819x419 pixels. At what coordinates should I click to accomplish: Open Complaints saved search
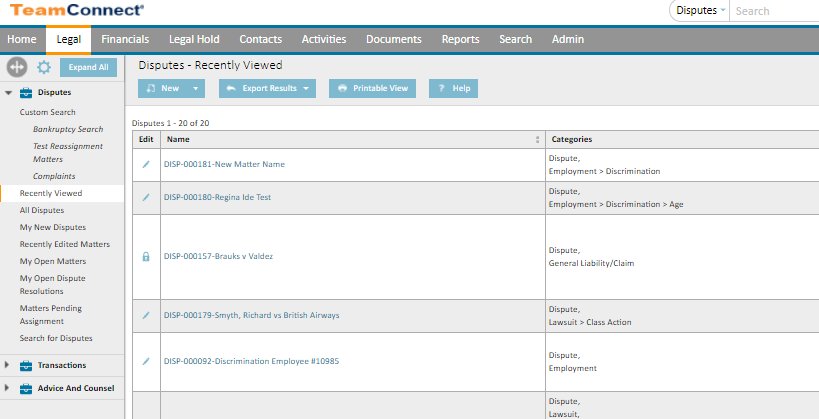click(54, 176)
